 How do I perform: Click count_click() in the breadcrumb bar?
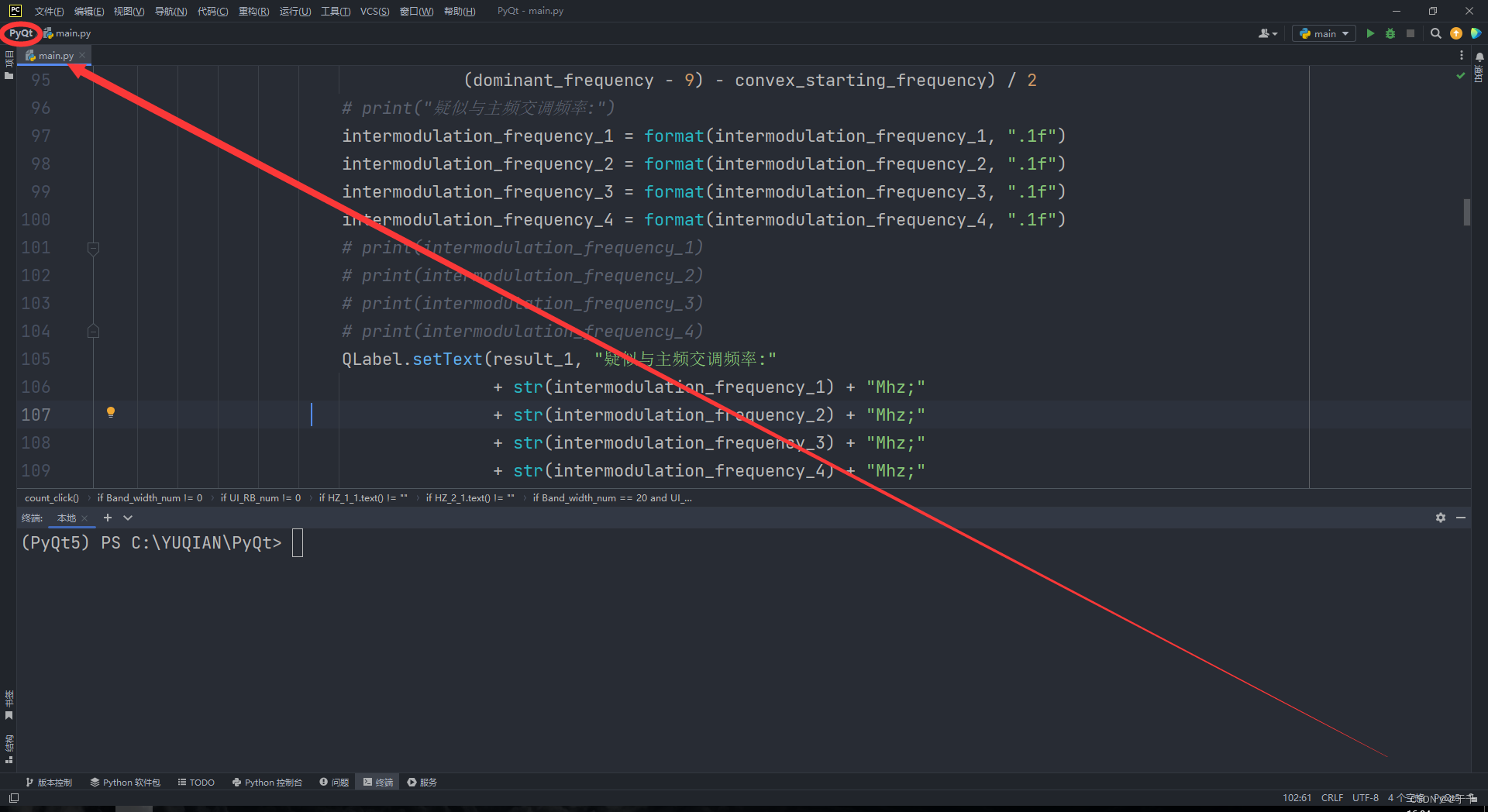pyautogui.click(x=51, y=497)
